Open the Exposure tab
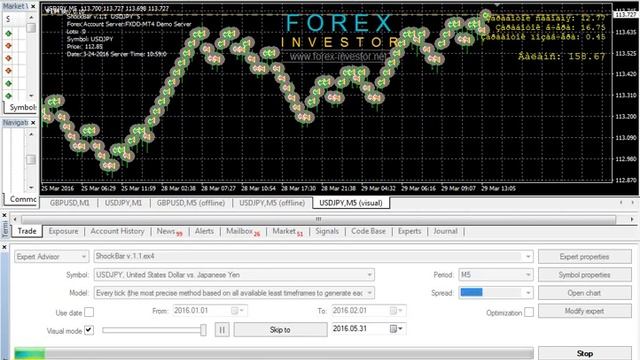The width and height of the screenshot is (640, 360). pyautogui.click(x=63, y=231)
